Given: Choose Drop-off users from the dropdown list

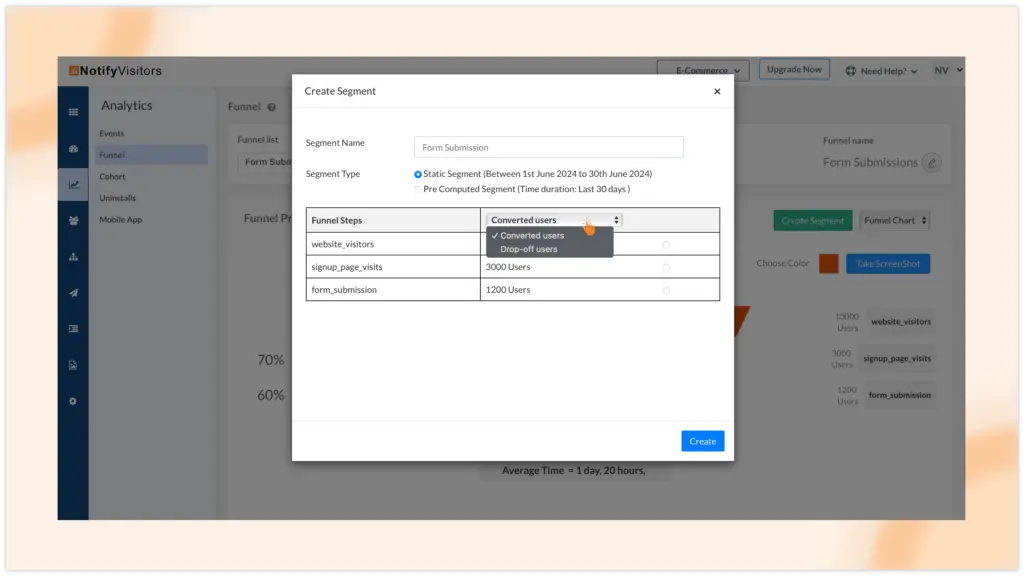Looking at the screenshot, I should point(529,249).
